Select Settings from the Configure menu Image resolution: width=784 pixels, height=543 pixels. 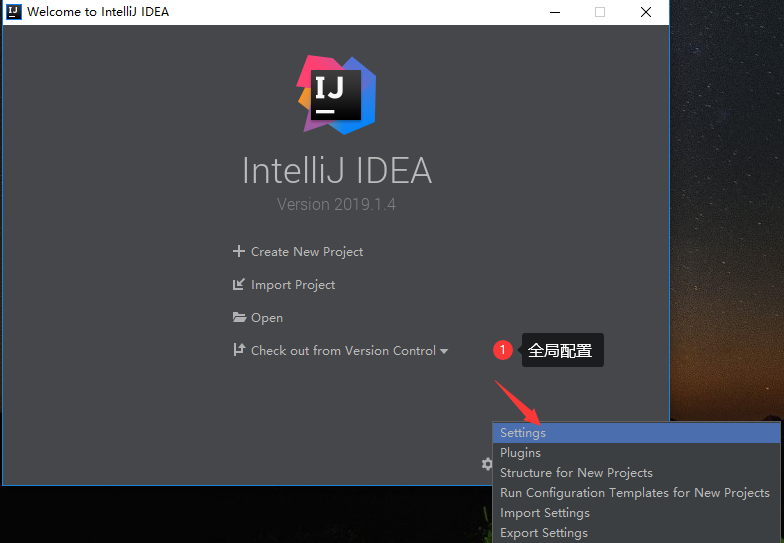click(523, 433)
